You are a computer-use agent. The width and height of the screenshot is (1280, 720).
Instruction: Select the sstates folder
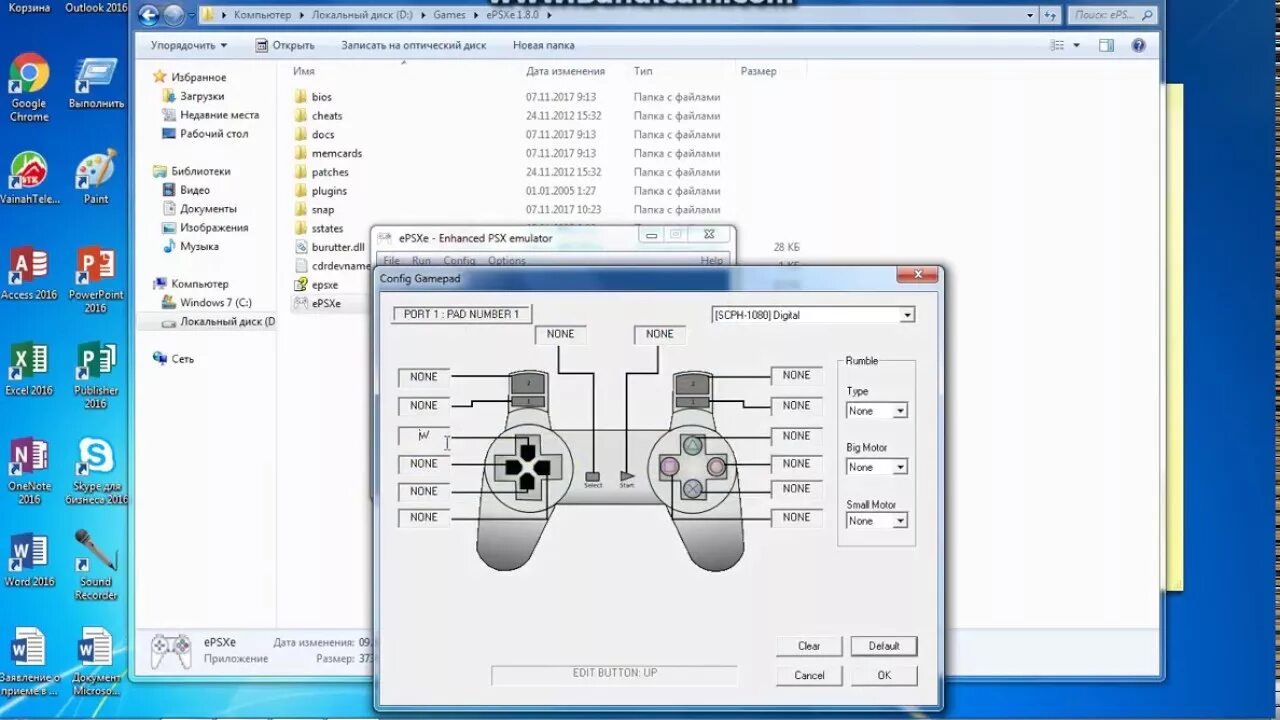pyautogui.click(x=327, y=229)
